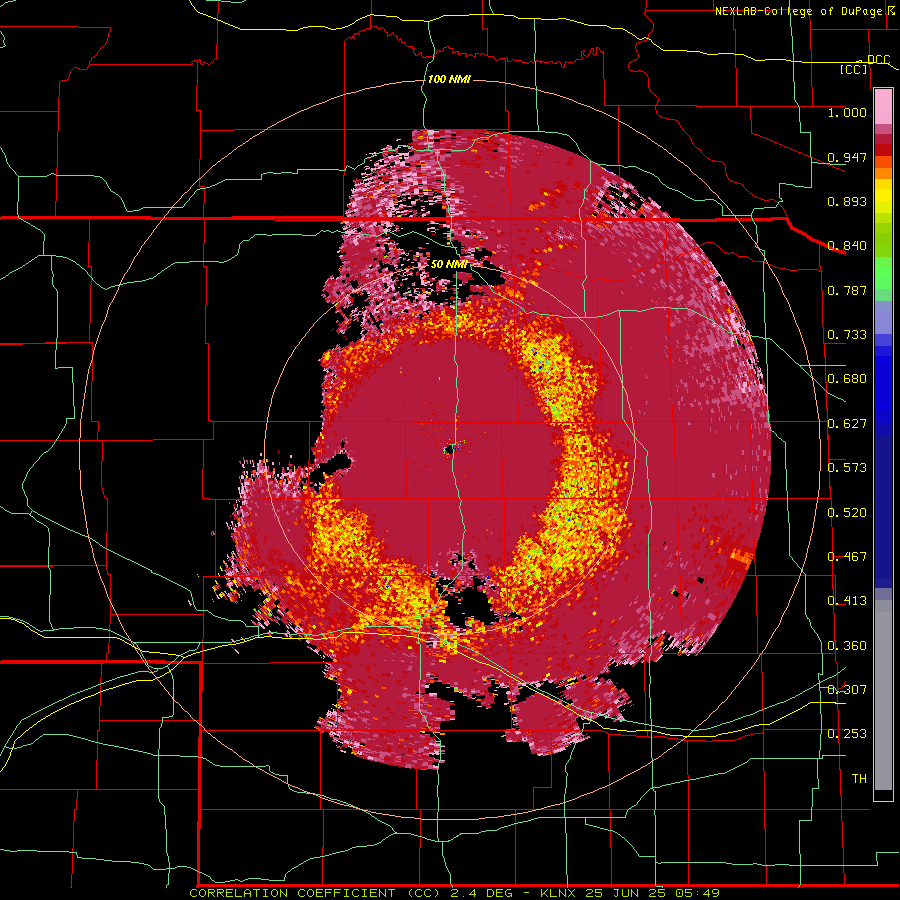
Task: Click the "CORRELATION COEFFICIENT (CC)" caption text
Action: coord(315,893)
